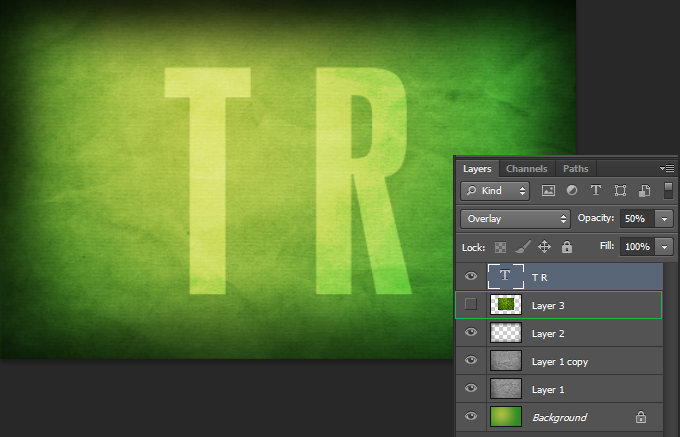Select the 'Background' layer name
Viewport: 680px width, 437px height.
[559, 417]
